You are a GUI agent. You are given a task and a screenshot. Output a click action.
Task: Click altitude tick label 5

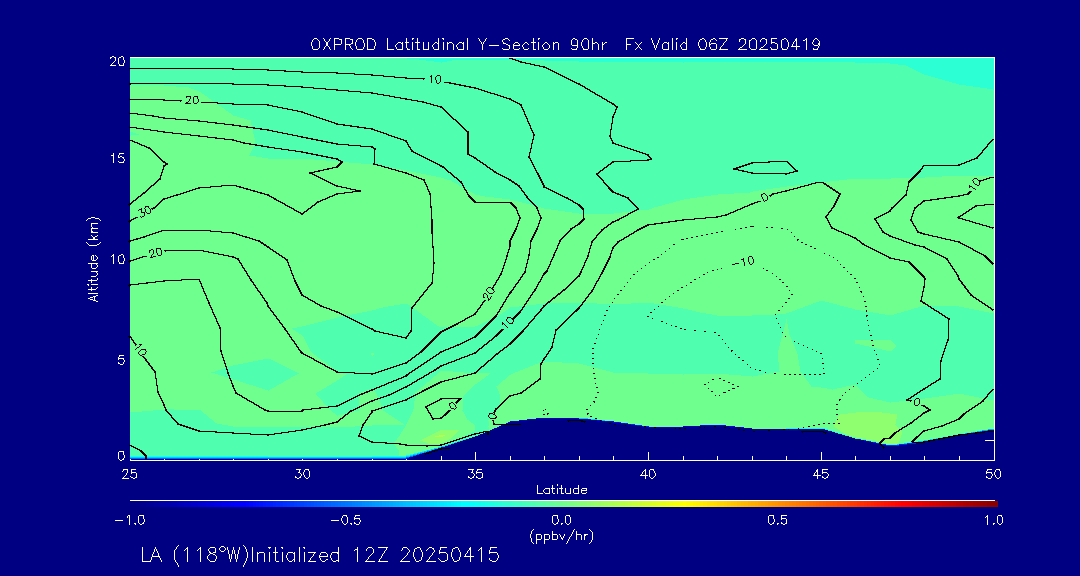pyautogui.click(x=121, y=359)
